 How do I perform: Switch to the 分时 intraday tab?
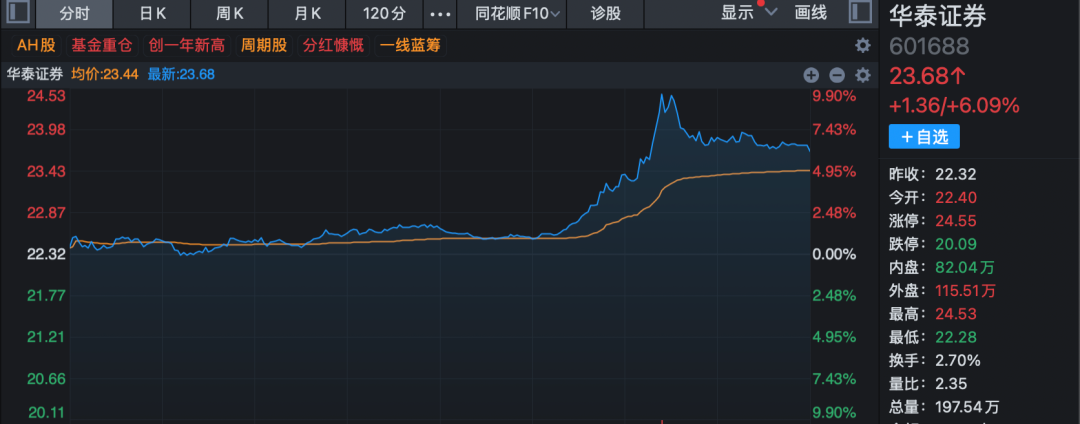point(75,13)
